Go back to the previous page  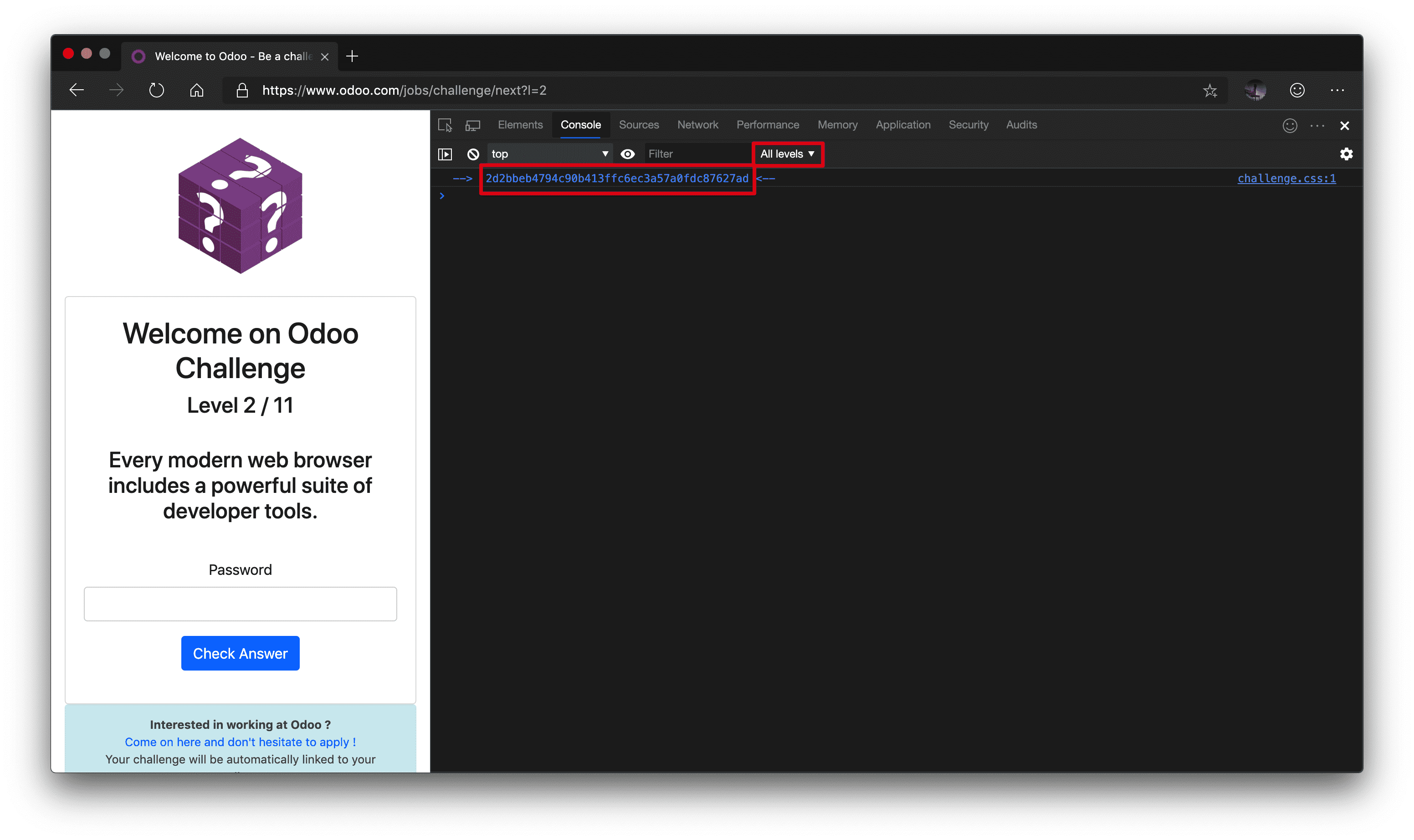click(x=77, y=90)
